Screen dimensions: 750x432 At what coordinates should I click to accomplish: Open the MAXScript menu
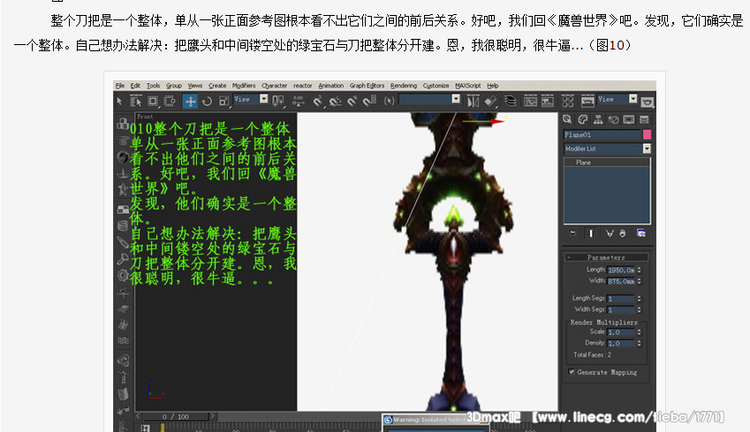coord(468,86)
